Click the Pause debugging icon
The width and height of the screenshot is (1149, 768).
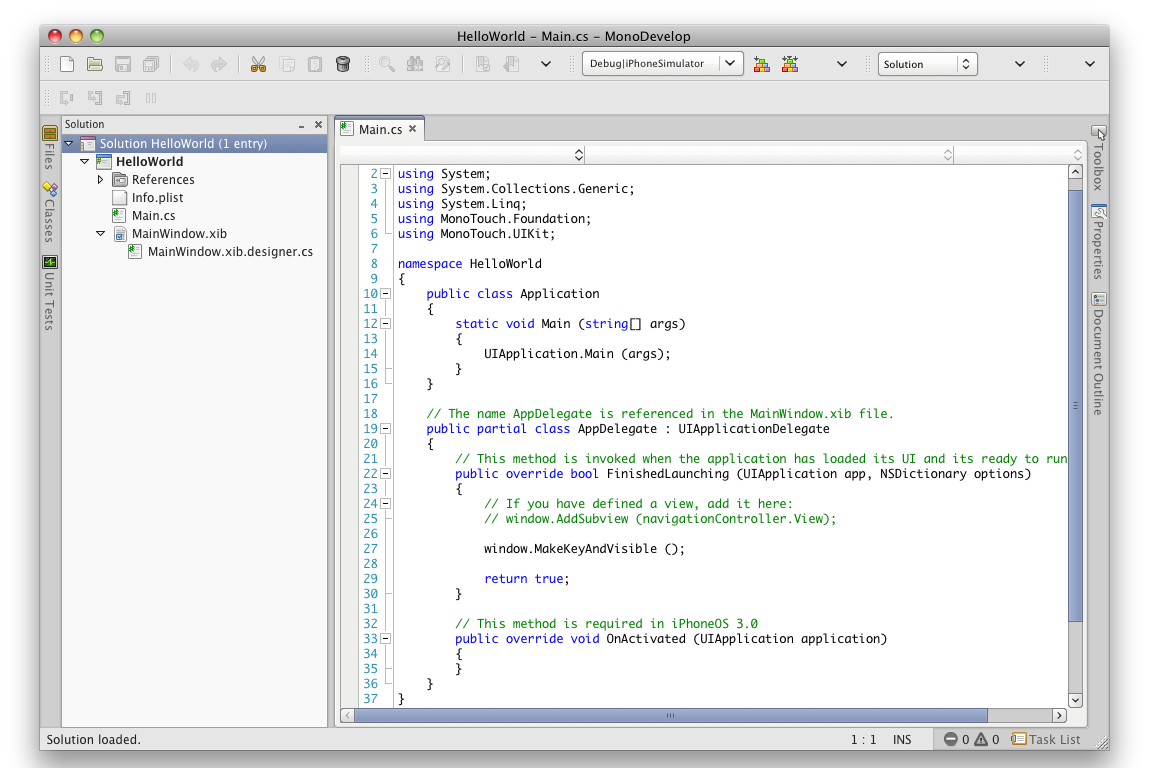pyautogui.click(x=151, y=97)
